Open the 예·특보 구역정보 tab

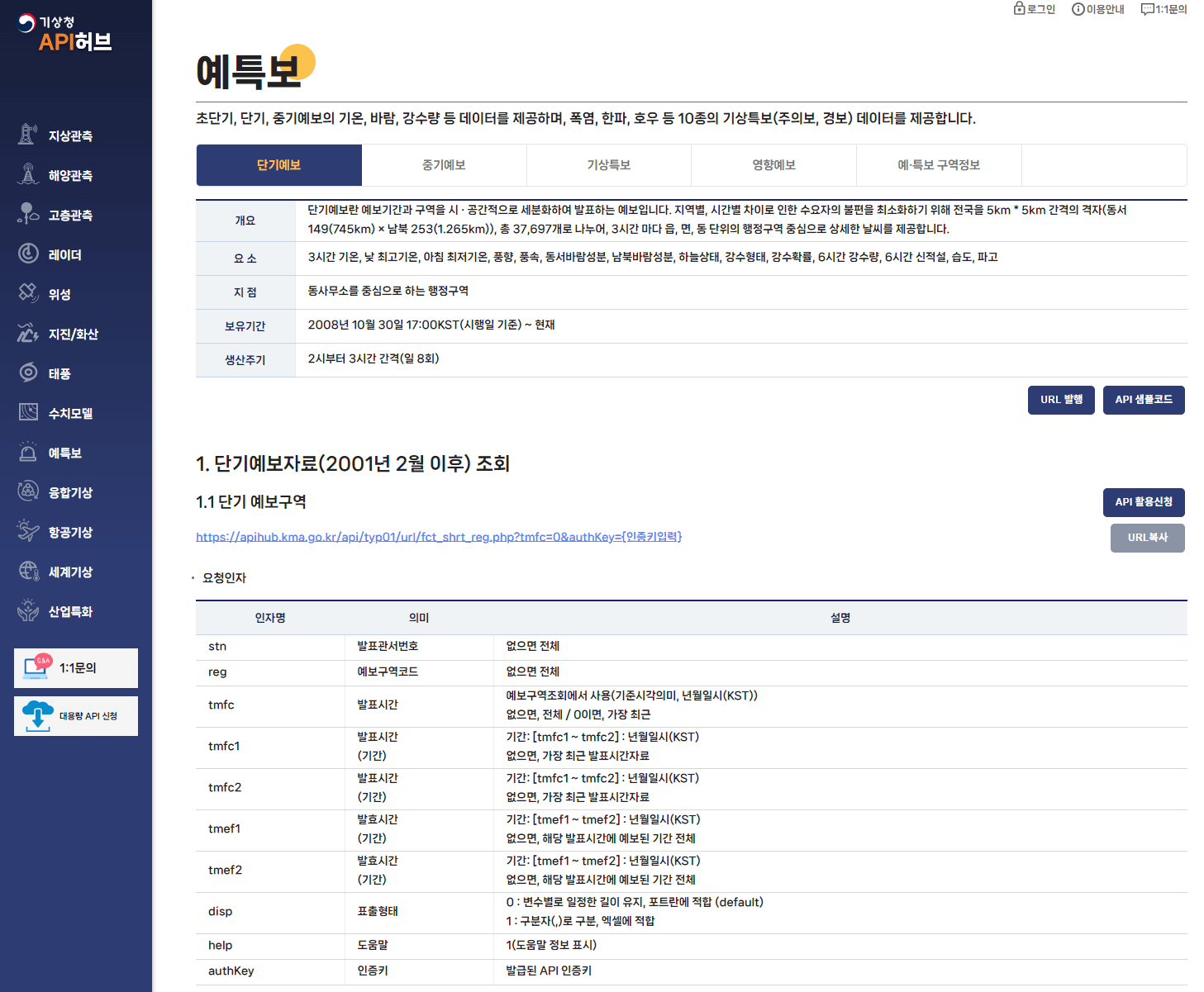(x=940, y=165)
